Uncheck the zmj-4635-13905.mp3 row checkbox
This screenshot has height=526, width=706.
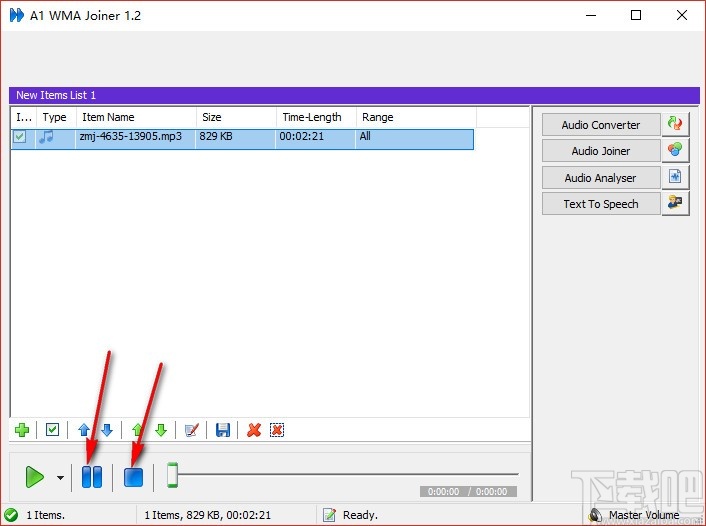(x=20, y=136)
